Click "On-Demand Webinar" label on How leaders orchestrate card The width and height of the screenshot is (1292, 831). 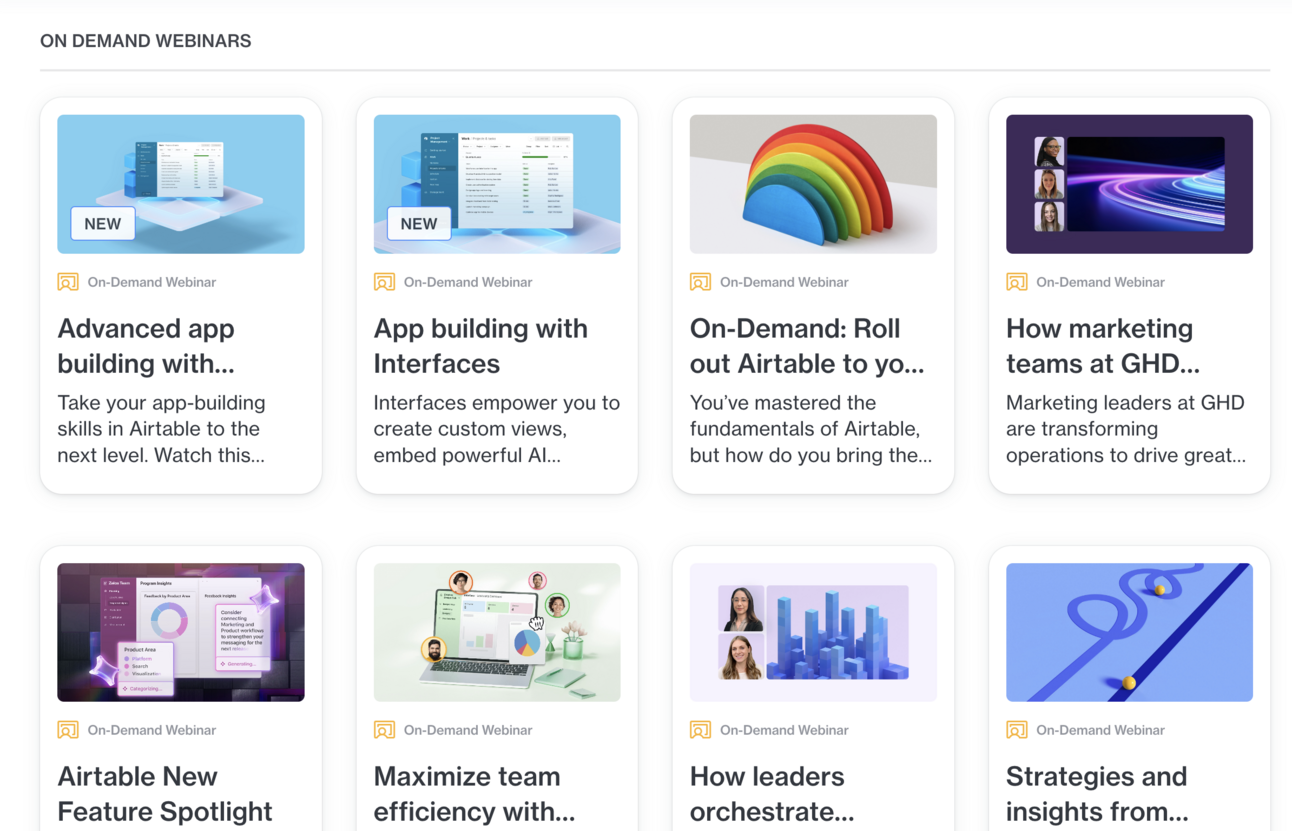pyautogui.click(x=784, y=730)
